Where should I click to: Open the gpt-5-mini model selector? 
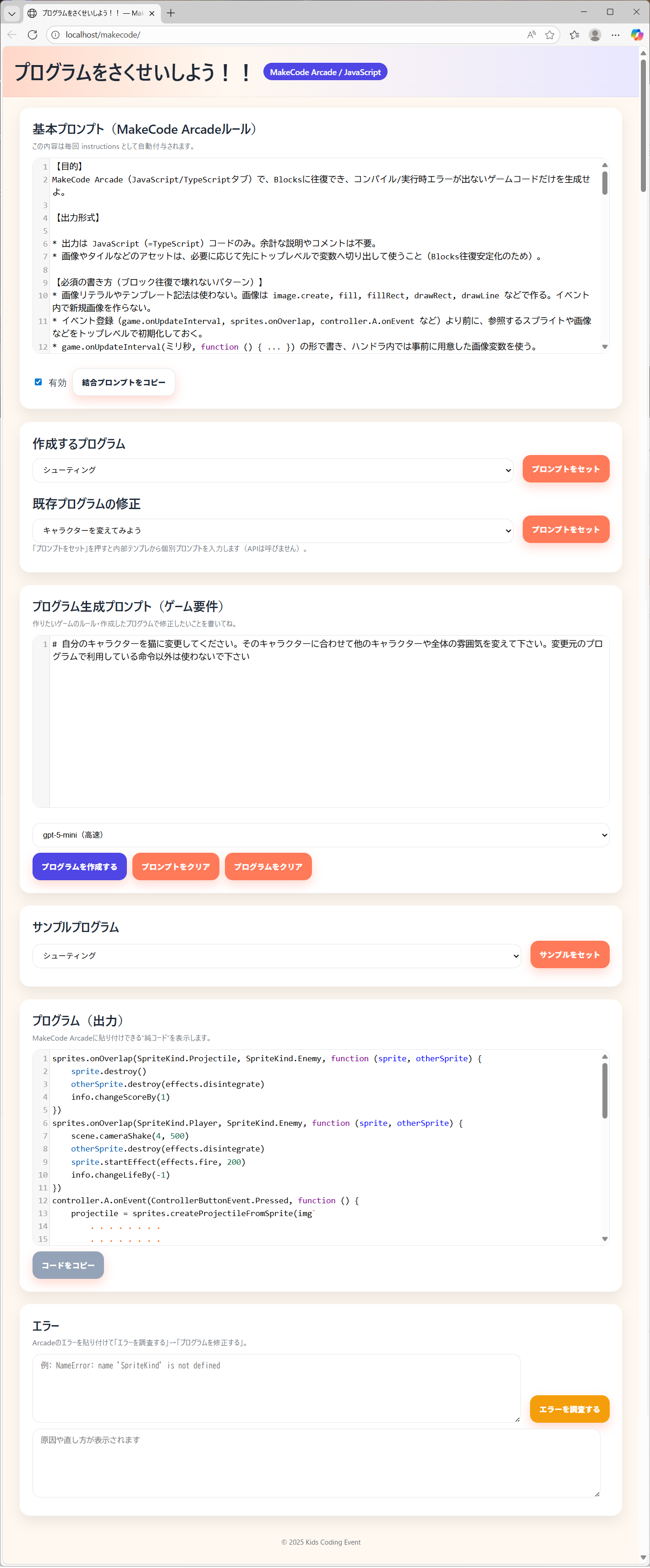click(320, 834)
